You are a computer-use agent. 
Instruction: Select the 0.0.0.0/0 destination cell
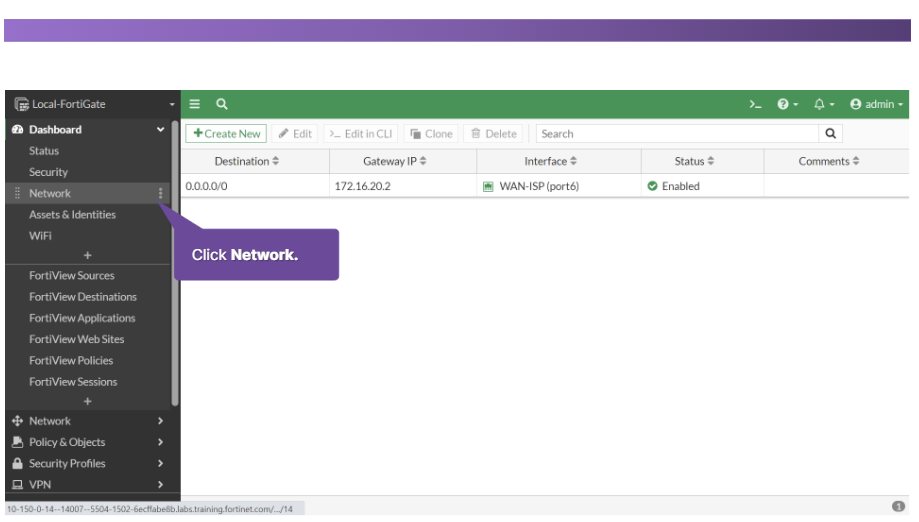[x=255, y=186]
